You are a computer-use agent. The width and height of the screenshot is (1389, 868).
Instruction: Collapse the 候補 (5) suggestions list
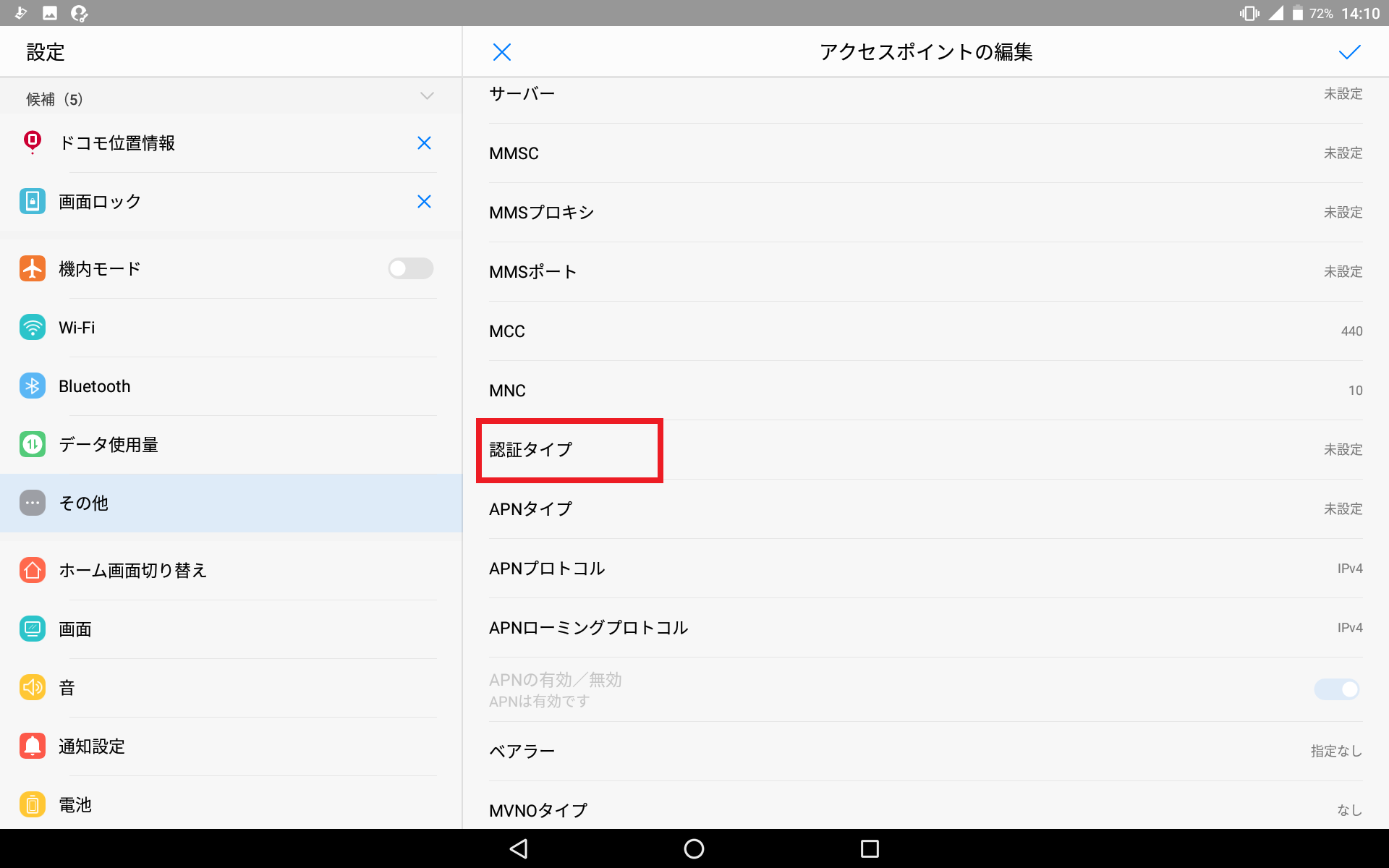(427, 95)
